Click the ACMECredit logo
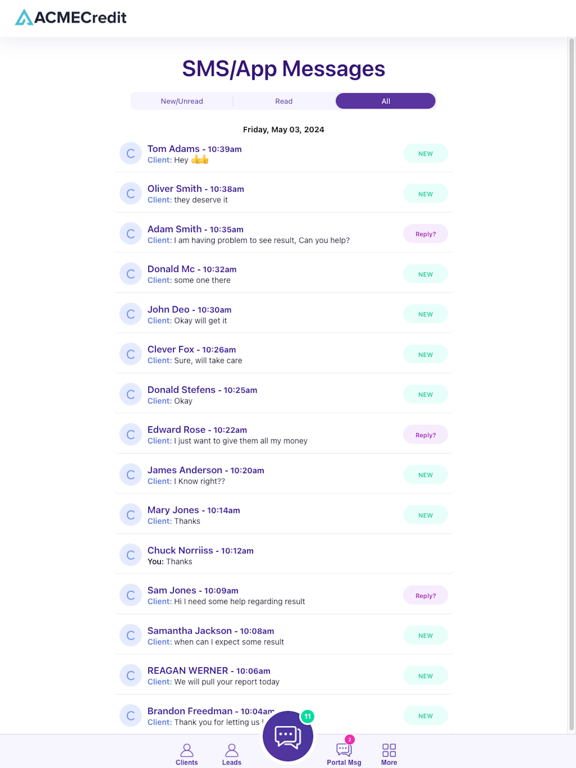Screen dimensions: 576x768 click(x=71, y=18)
